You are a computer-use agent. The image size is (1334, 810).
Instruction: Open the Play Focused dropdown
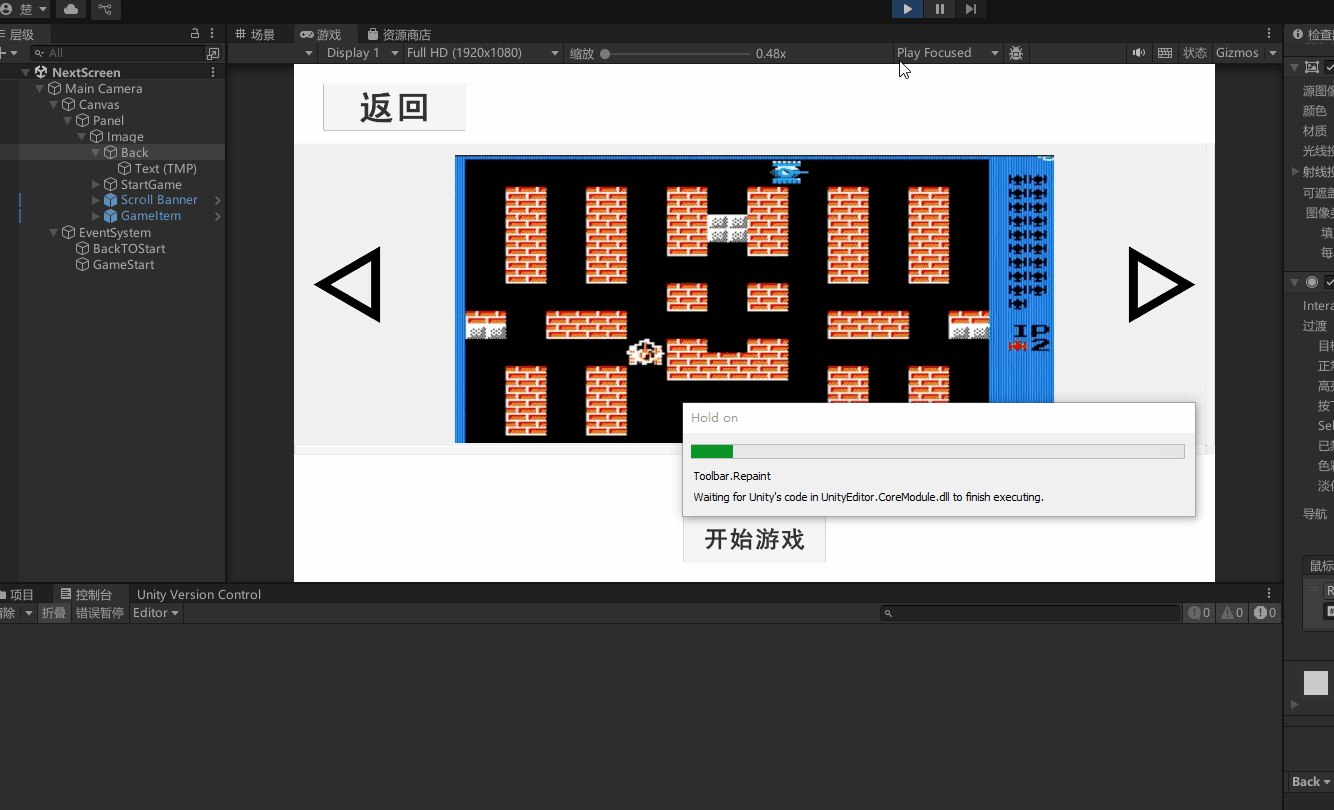point(947,53)
